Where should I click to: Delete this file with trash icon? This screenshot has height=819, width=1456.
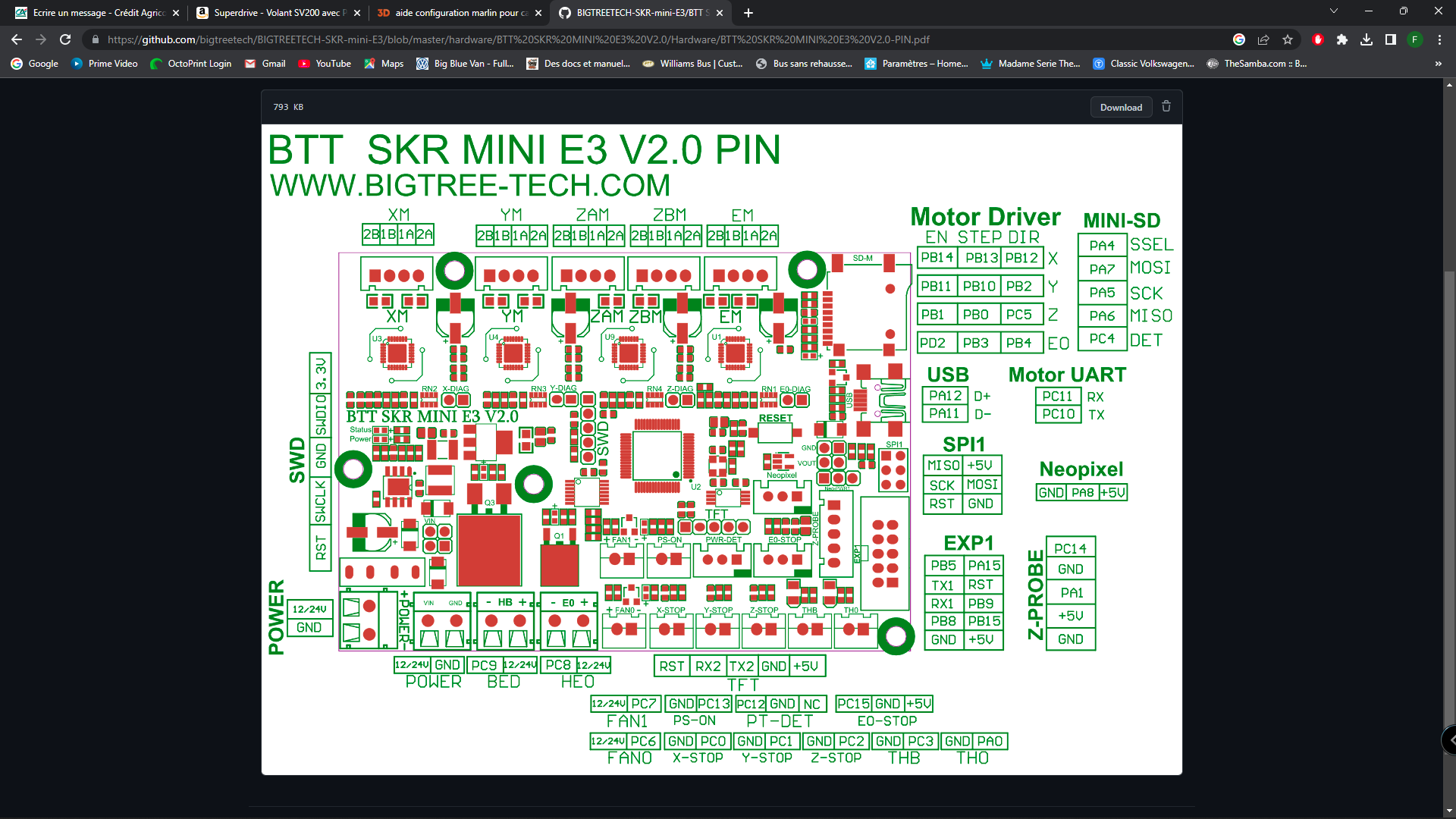pyautogui.click(x=1166, y=107)
